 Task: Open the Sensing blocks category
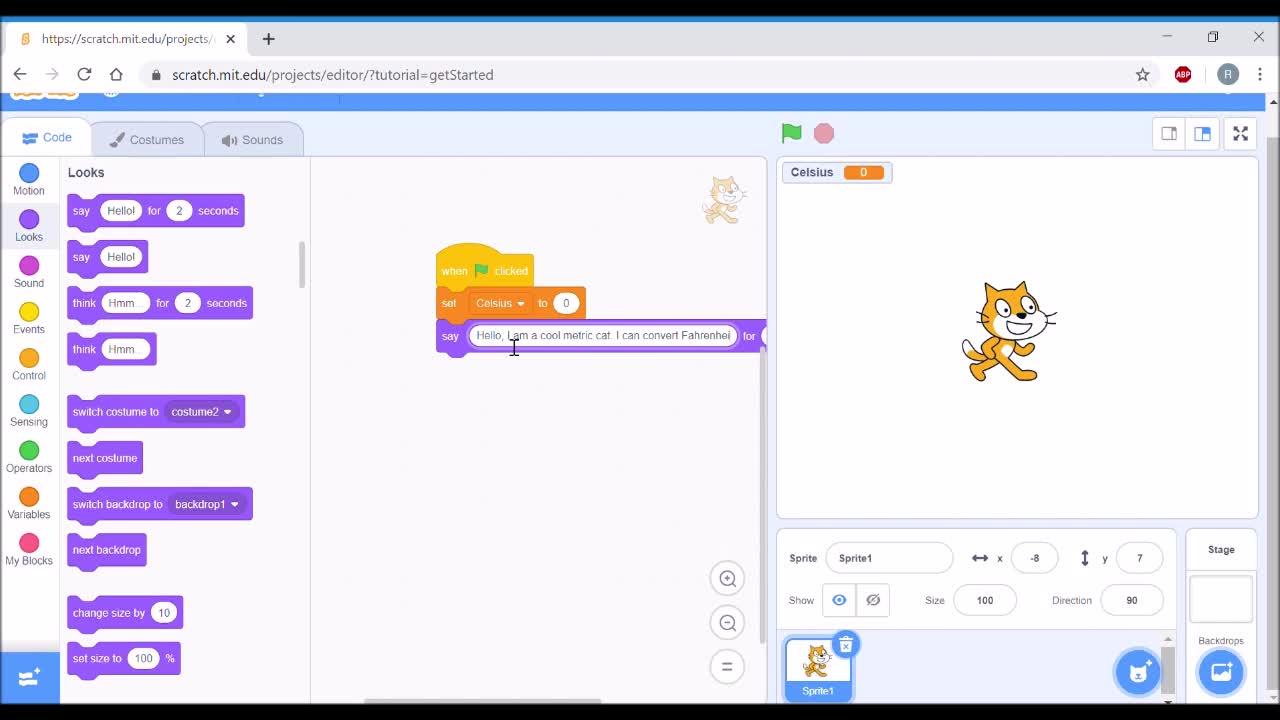tap(29, 410)
